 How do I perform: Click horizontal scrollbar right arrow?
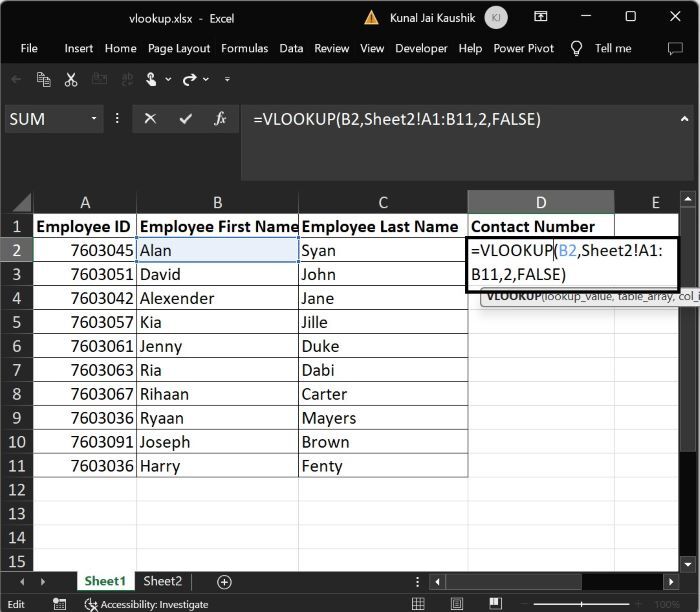click(x=670, y=582)
